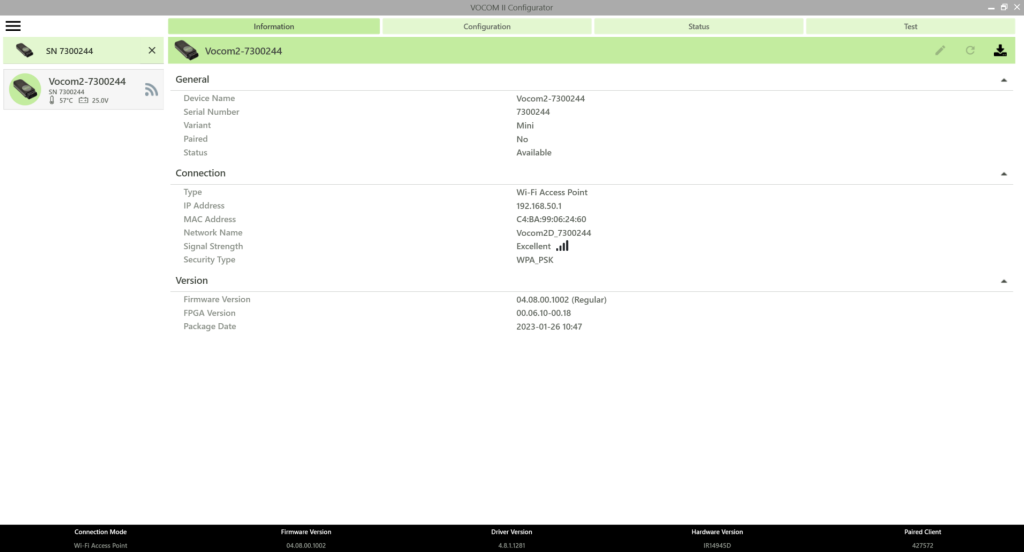The image size is (1024, 552).
Task: Click Connection Mode in the status bar
Action: click(x=101, y=532)
